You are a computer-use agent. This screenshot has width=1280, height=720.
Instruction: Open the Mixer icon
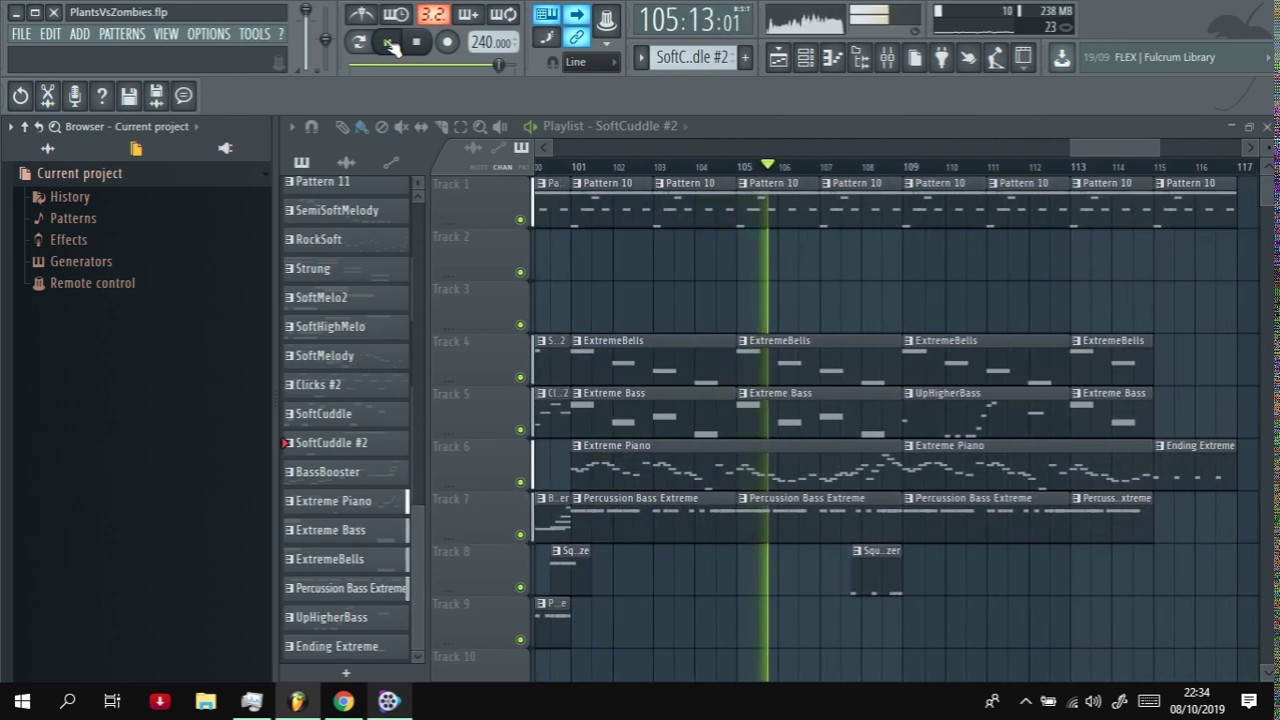coord(887,58)
